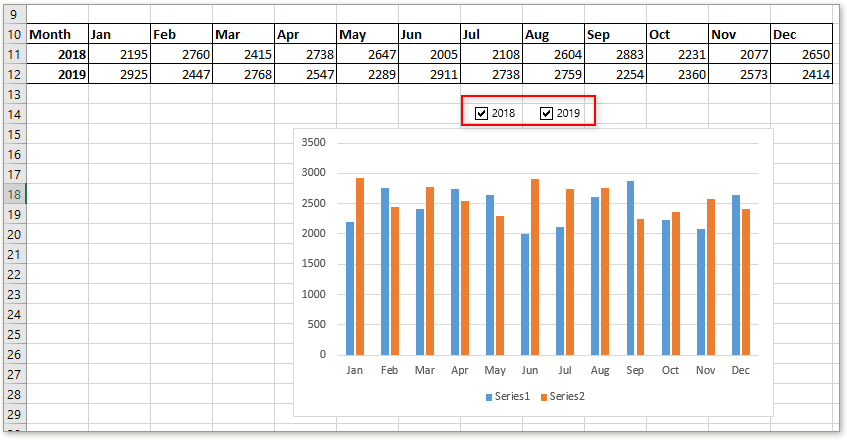The width and height of the screenshot is (847, 441).
Task: Select the Jan 2018 value 2195
Action: pyautogui.click(x=119, y=54)
